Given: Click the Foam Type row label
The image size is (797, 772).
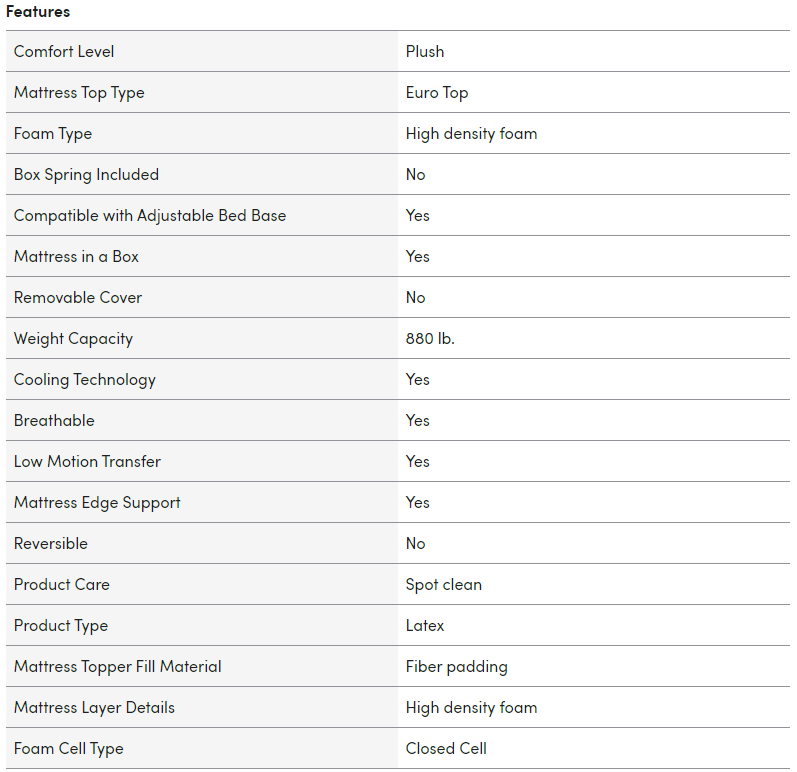Looking at the screenshot, I should click(53, 133).
